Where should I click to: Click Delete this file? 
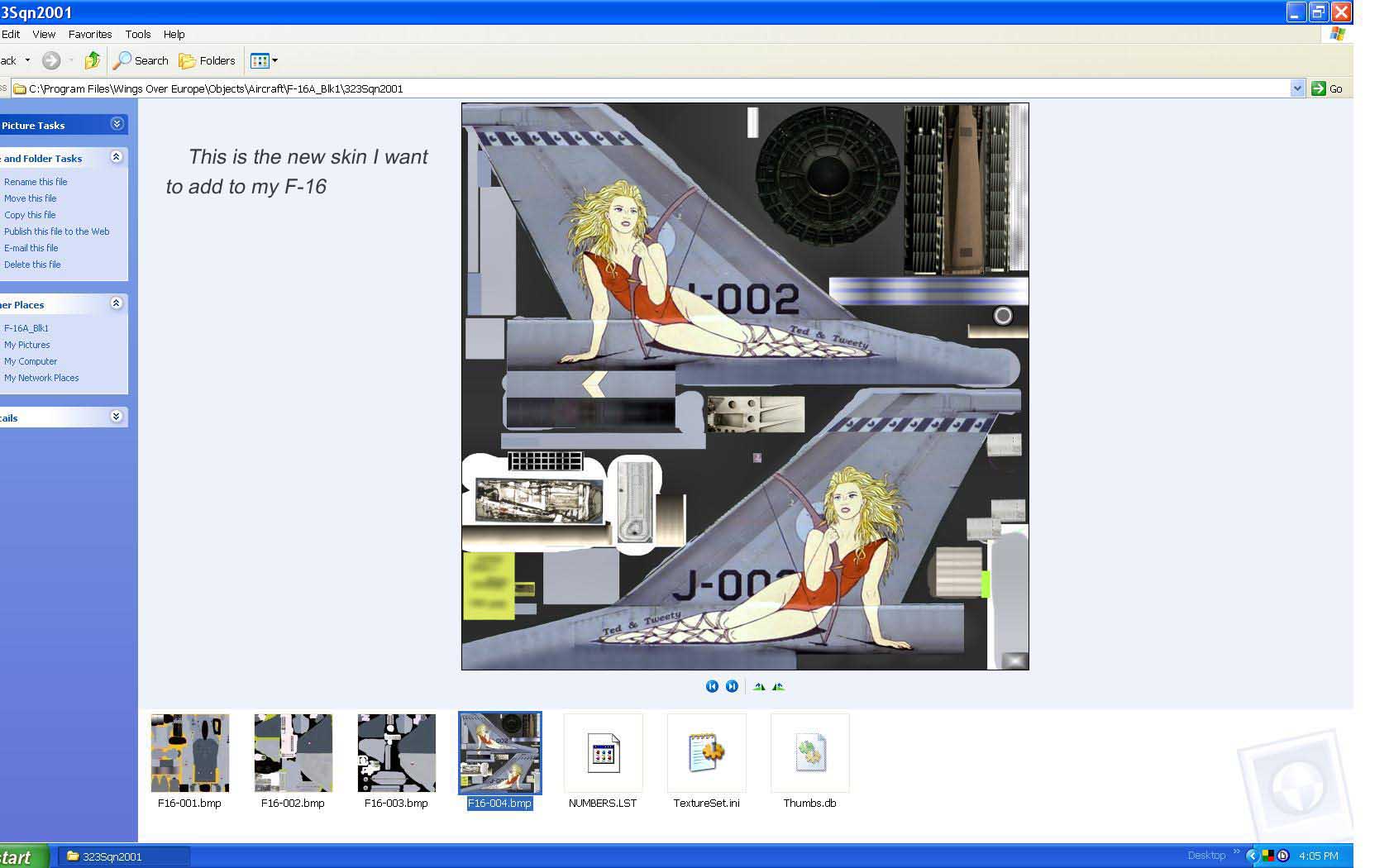coord(32,265)
